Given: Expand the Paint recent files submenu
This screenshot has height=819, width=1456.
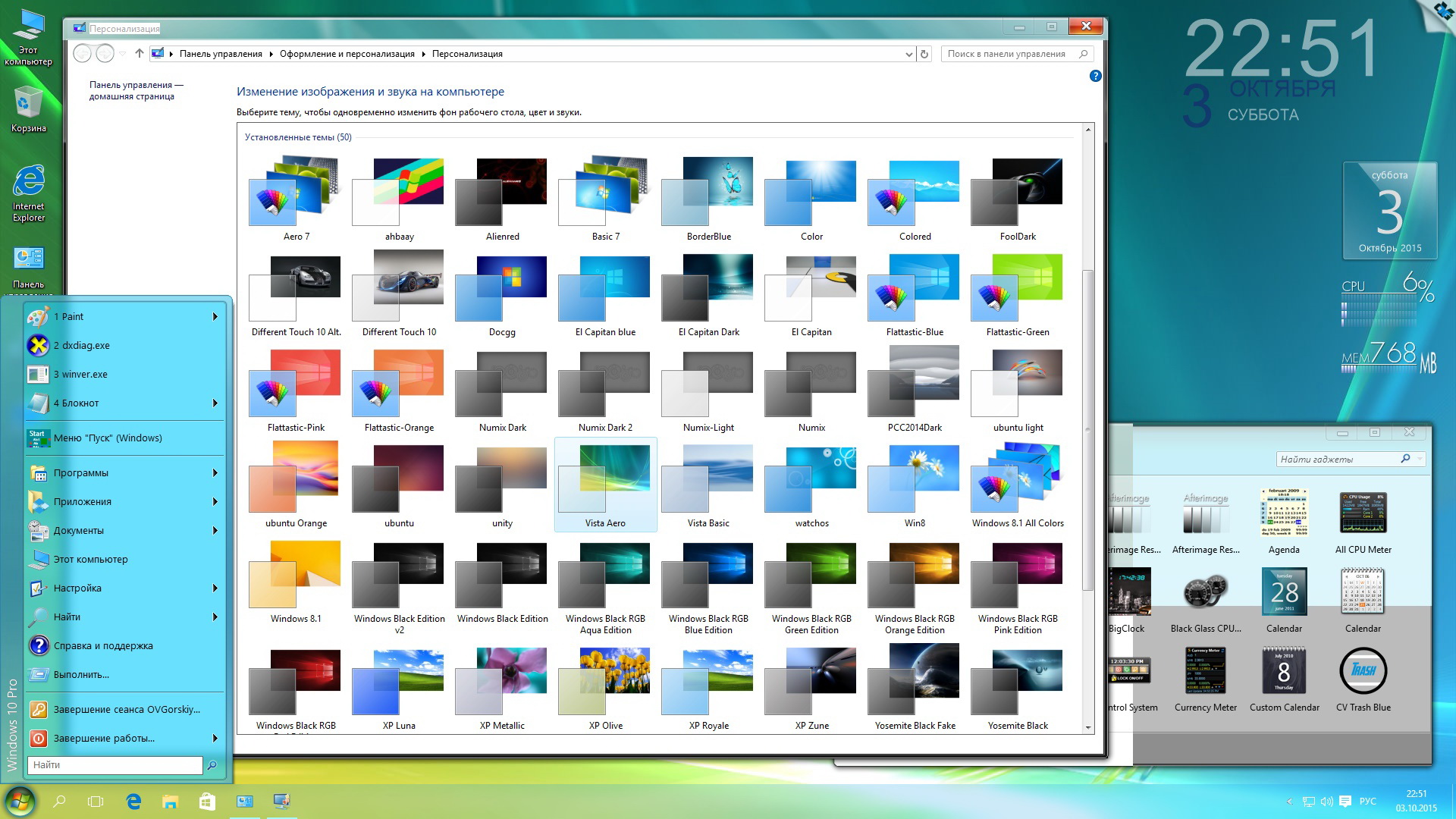Looking at the screenshot, I should point(215,316).
